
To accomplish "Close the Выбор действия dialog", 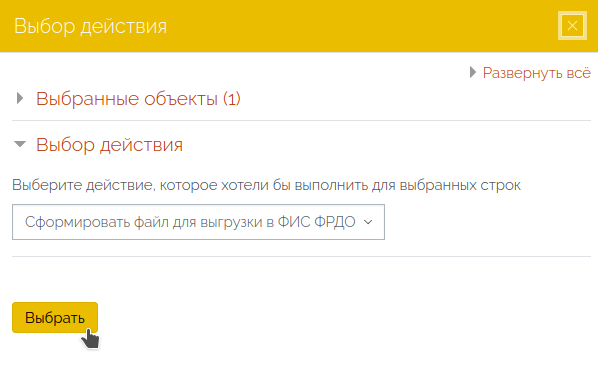I will (x=572, y=26).
